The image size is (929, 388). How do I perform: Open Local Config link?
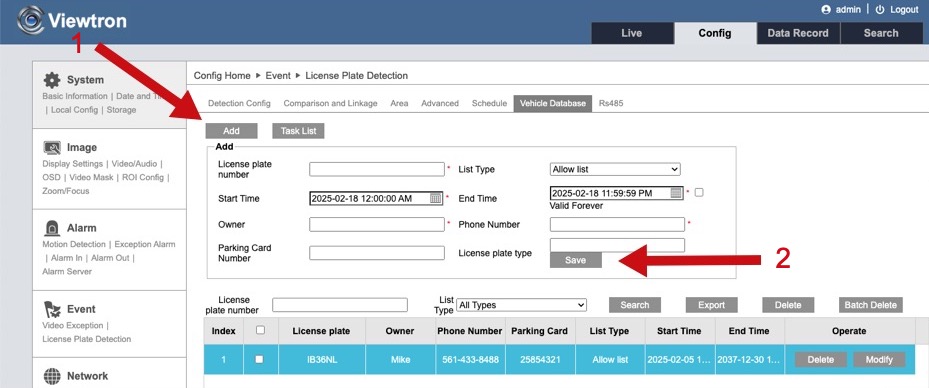(75, 110)
